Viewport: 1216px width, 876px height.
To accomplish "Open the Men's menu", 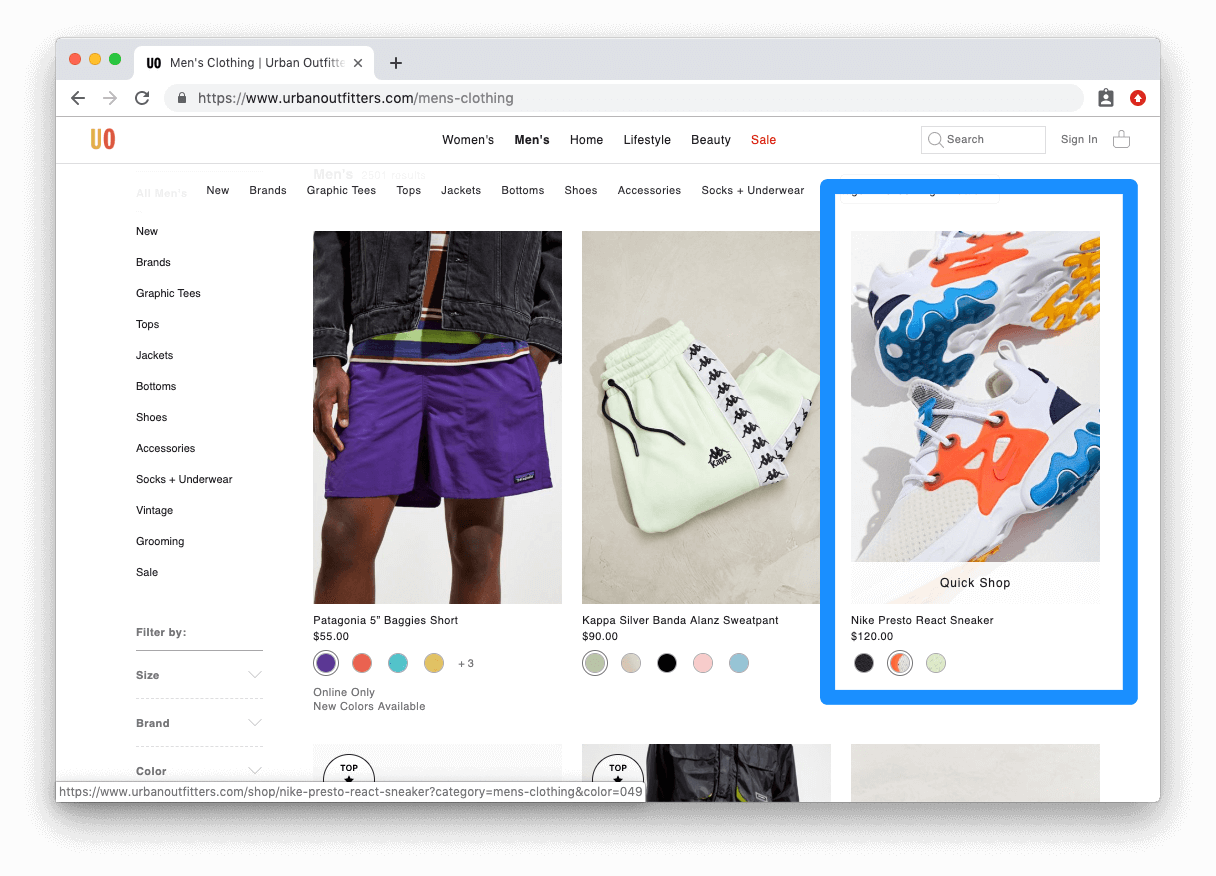I will click(532, 140).
